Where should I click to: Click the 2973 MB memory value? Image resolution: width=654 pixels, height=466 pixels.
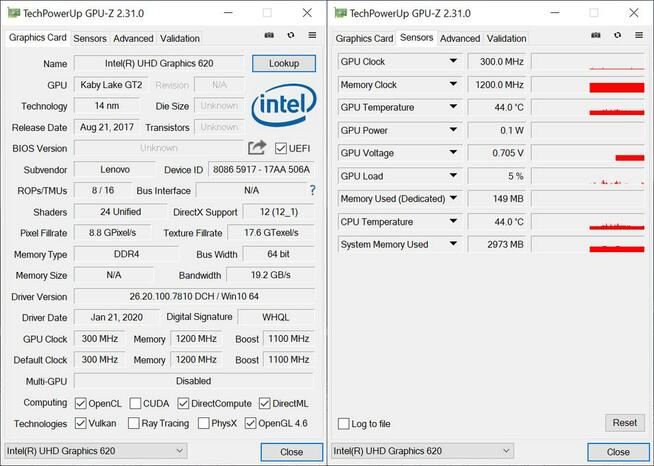[497, 244]
